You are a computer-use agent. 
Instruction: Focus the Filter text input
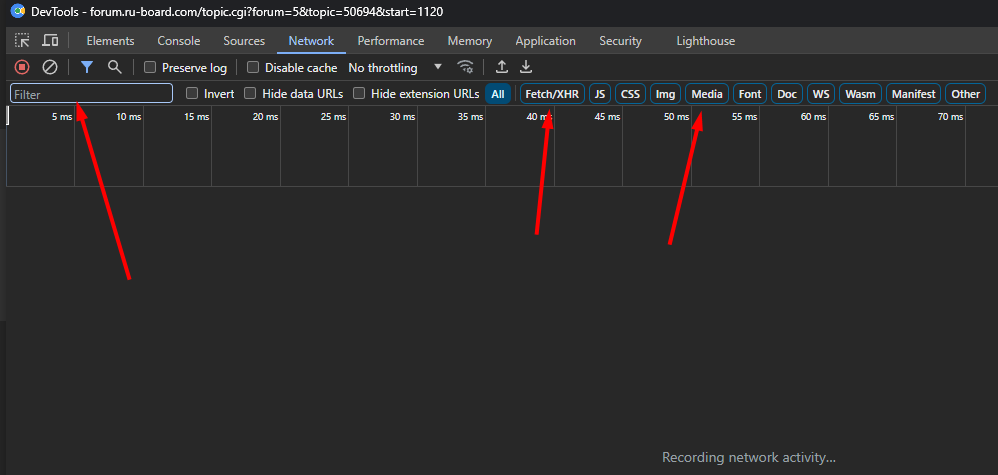pos(92,94)
